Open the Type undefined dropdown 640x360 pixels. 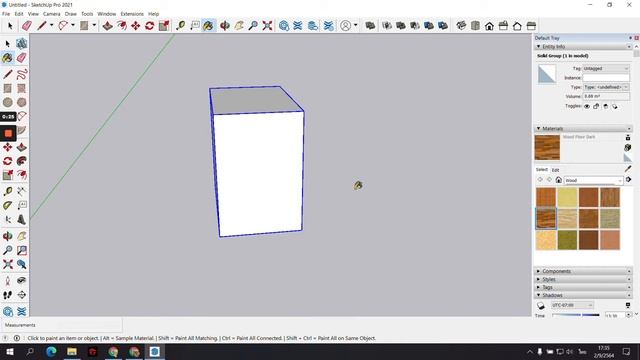[x=606, y=87]
